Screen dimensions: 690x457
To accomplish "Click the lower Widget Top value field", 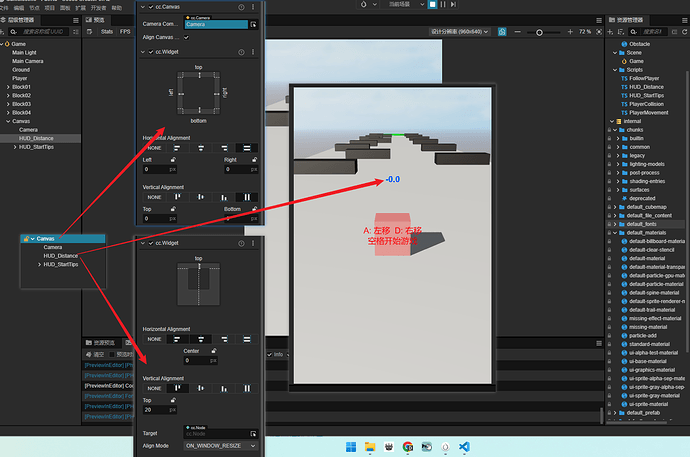I will pos(160,410).
